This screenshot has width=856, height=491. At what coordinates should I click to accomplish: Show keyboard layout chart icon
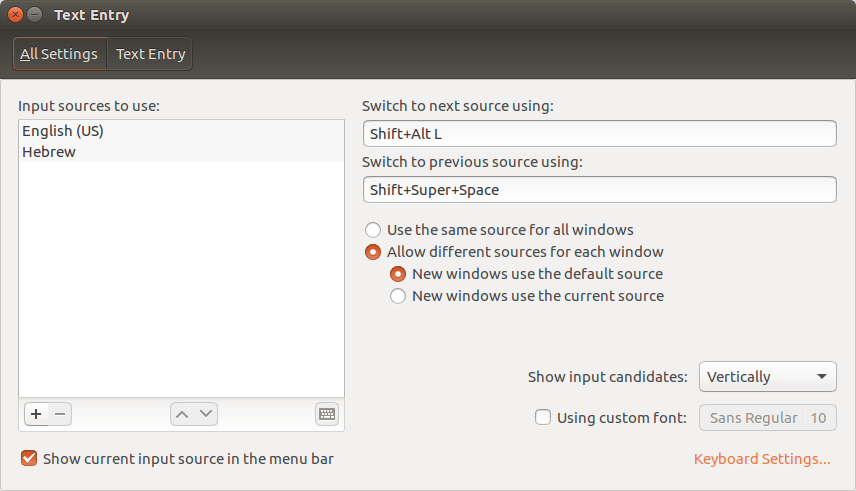(327, 414)
